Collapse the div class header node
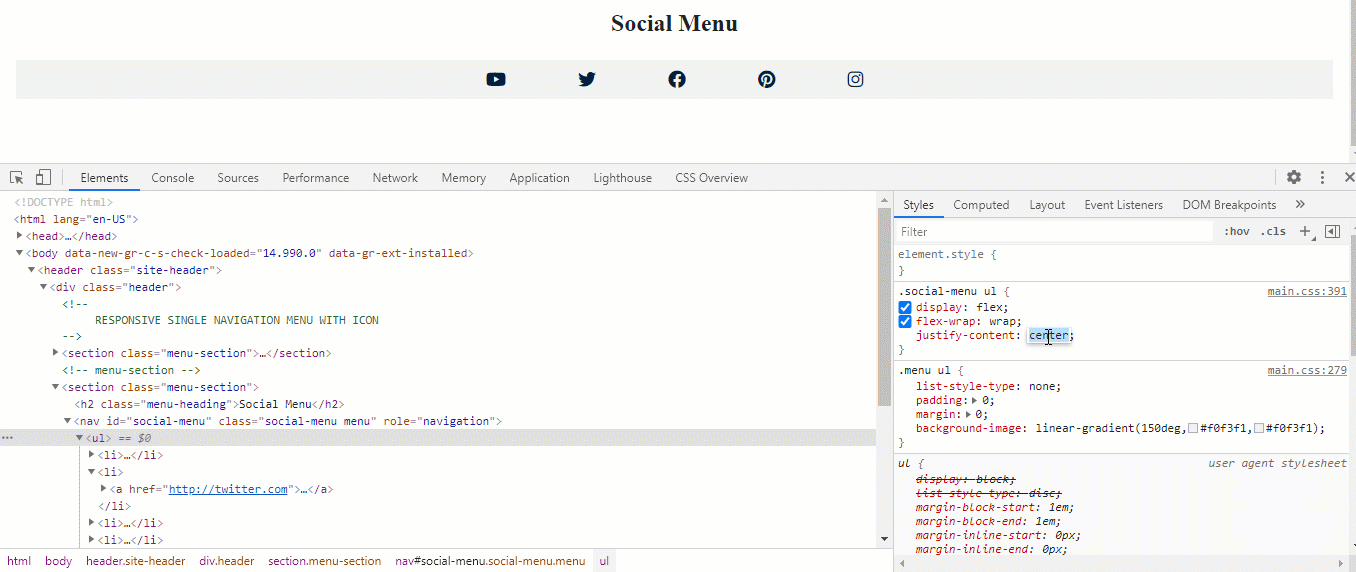Viewport: 1356px width, 572px height. (44, 287)
